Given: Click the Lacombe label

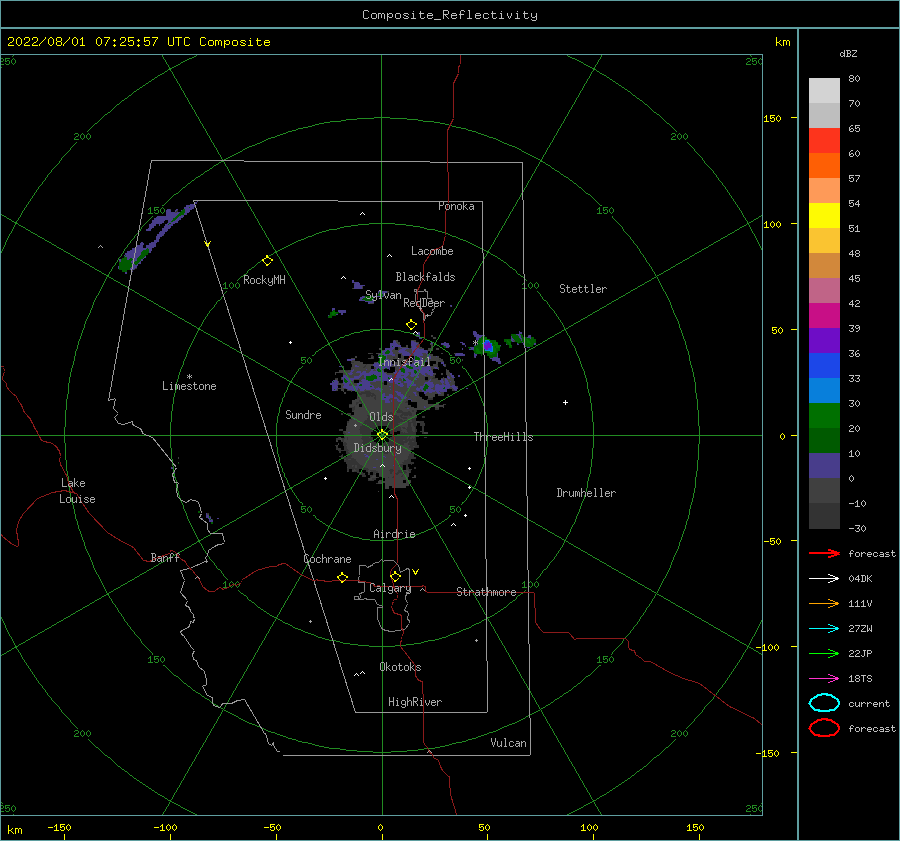Looking at the screenshot, I should 432,251.
